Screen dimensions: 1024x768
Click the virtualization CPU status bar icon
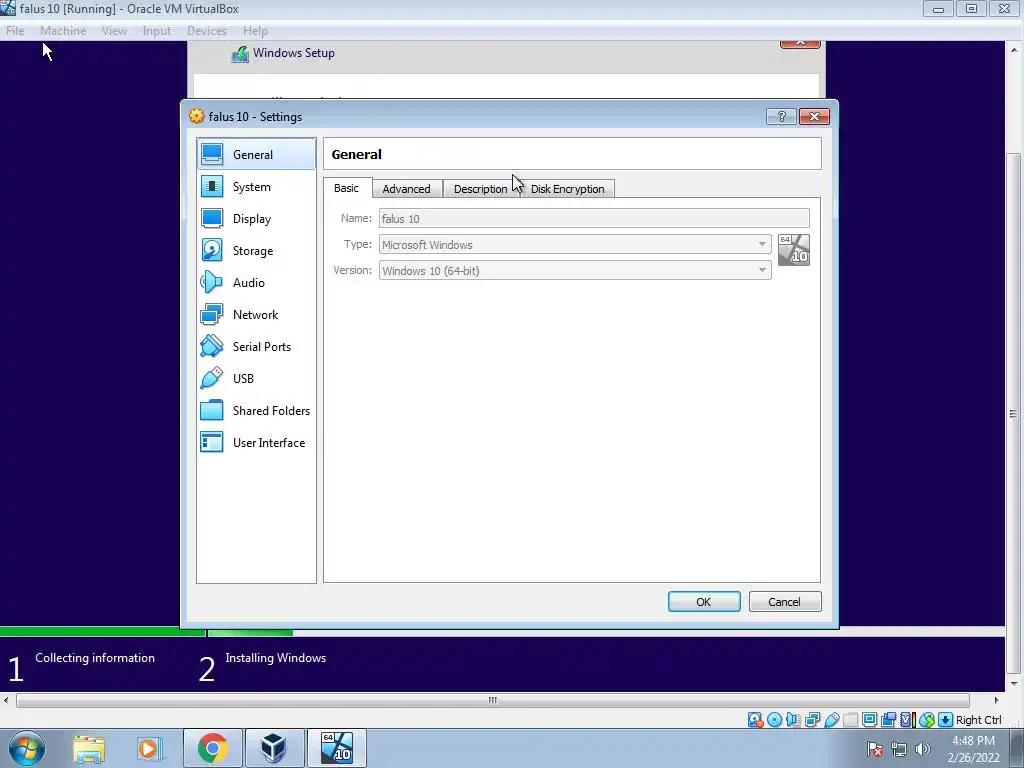[x=907, y=720]
